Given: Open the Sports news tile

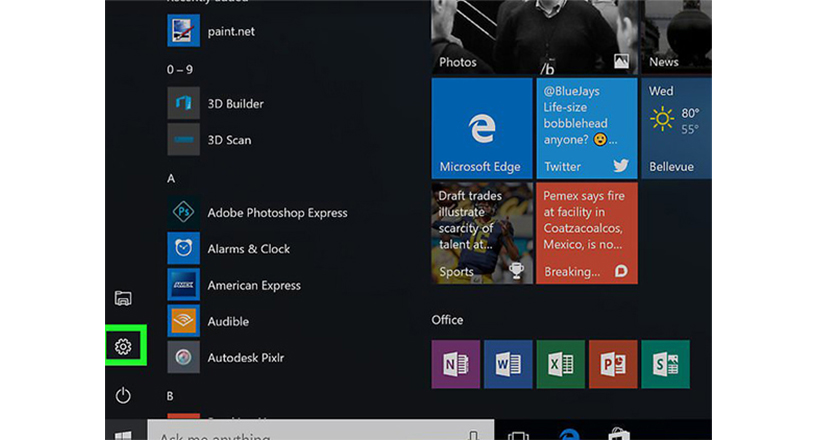Looking at the screenshot, I should pos(482,233).
